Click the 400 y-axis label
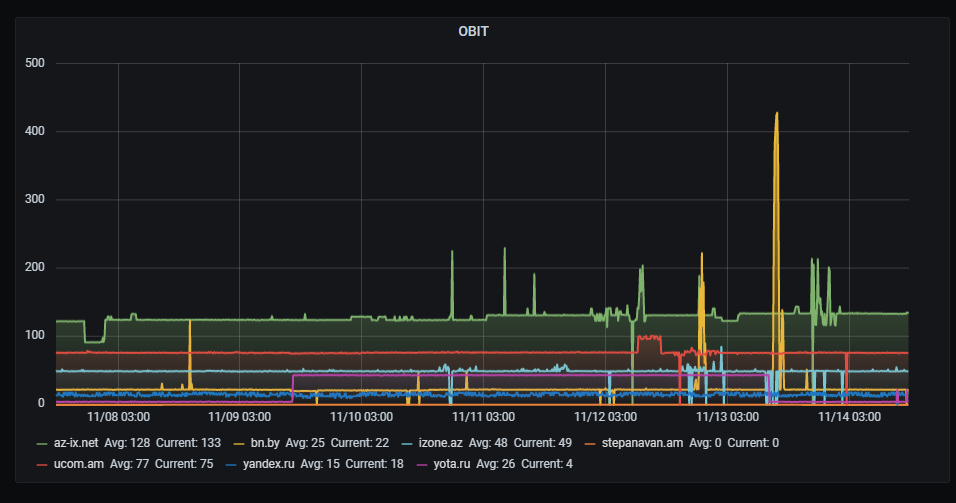 click(x=35, y=131)
